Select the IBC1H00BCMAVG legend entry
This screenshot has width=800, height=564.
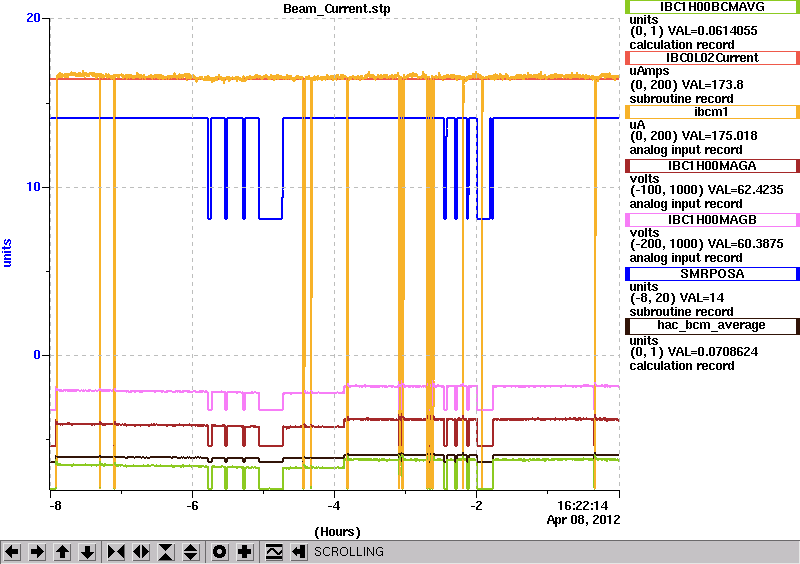tap(712, 7)
